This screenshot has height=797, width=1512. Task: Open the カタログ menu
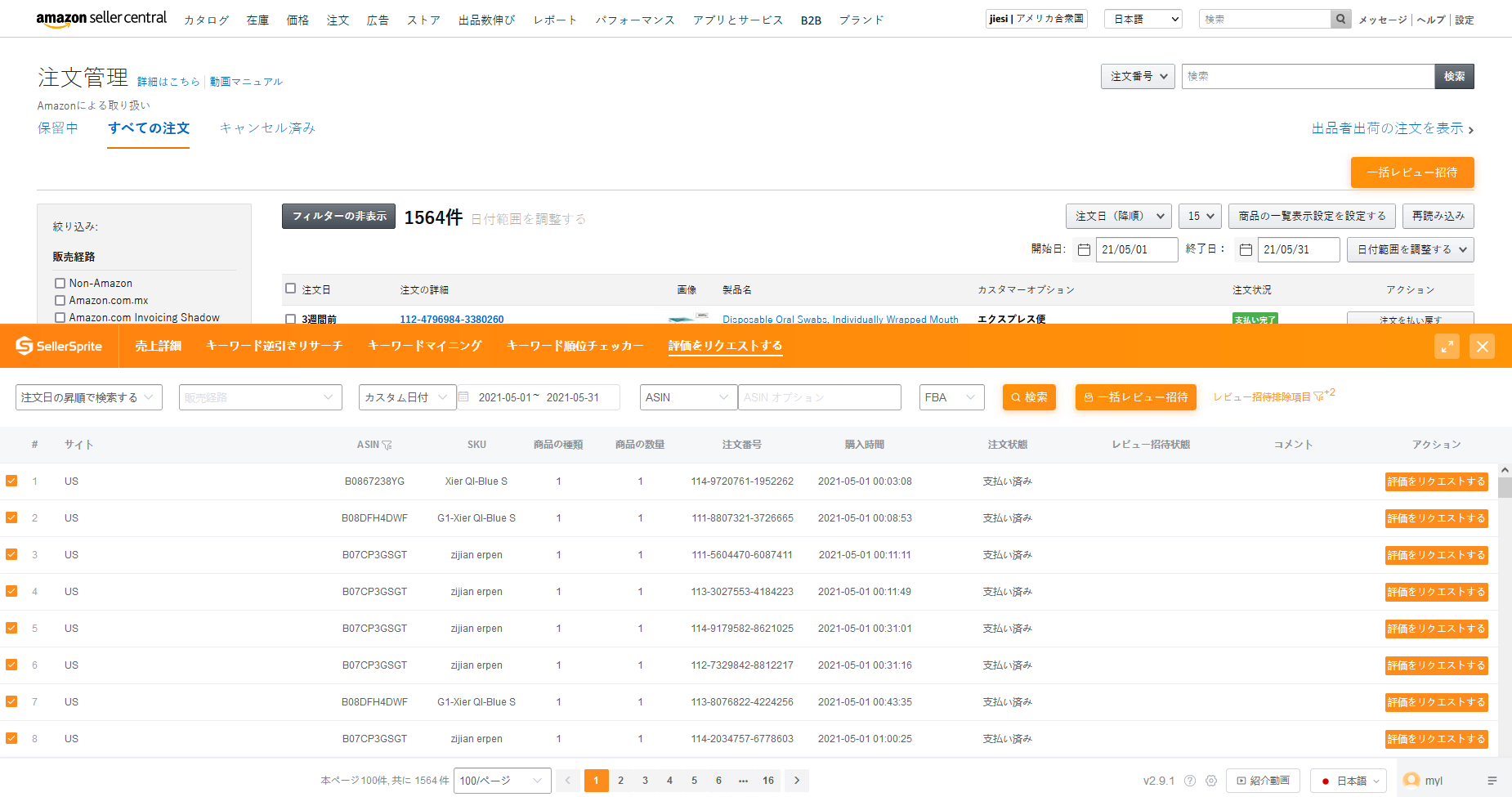pos(206,20)
